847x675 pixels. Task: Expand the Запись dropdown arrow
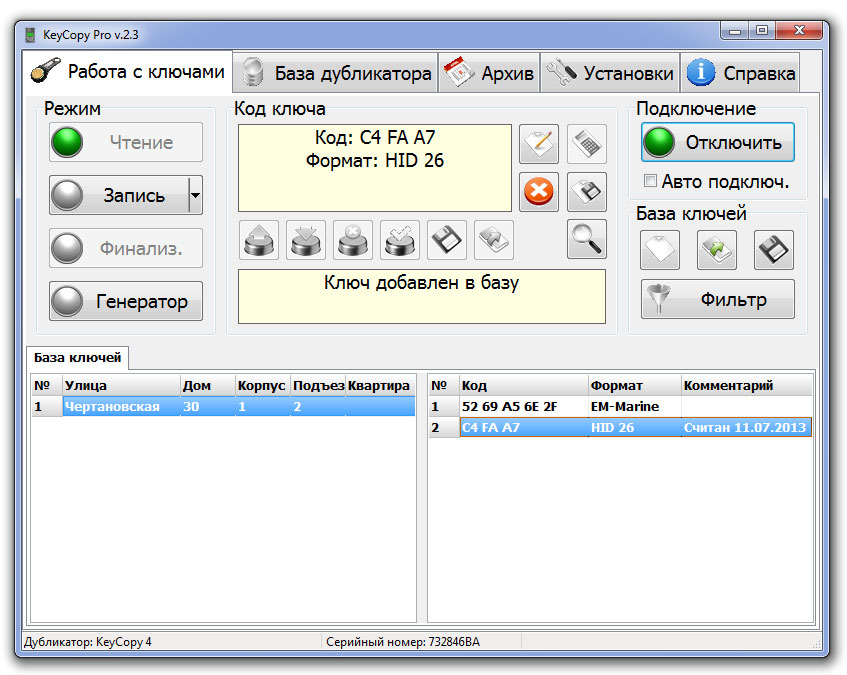(196, 195)
